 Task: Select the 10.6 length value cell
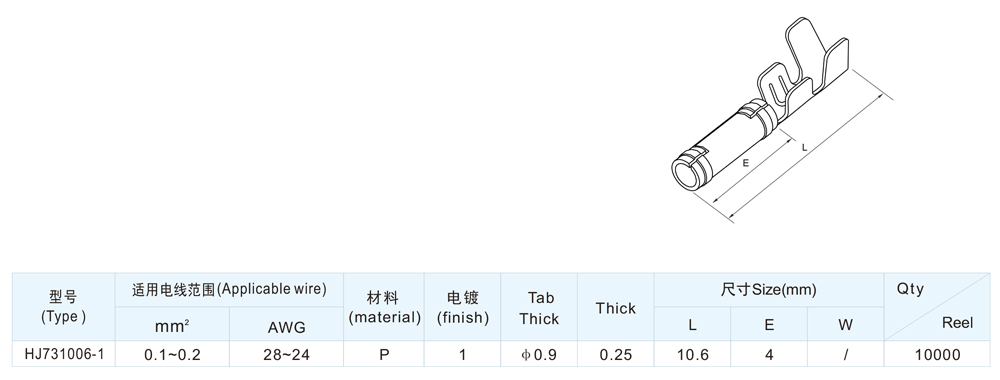pyautogui.click(x=693, y=354)
